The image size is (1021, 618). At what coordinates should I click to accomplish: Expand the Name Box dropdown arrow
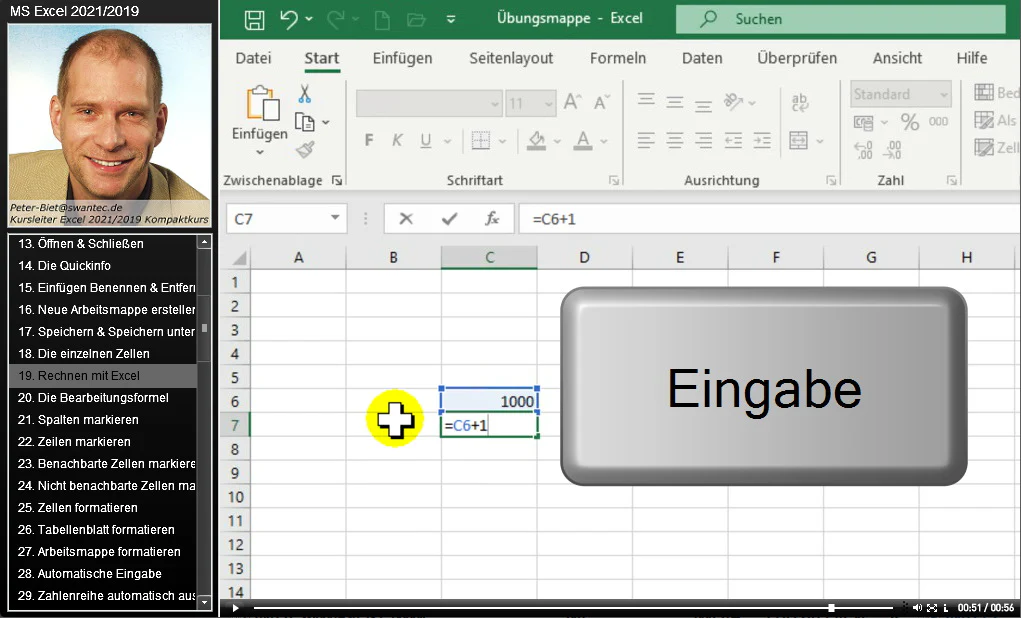[x=335, y=218]
